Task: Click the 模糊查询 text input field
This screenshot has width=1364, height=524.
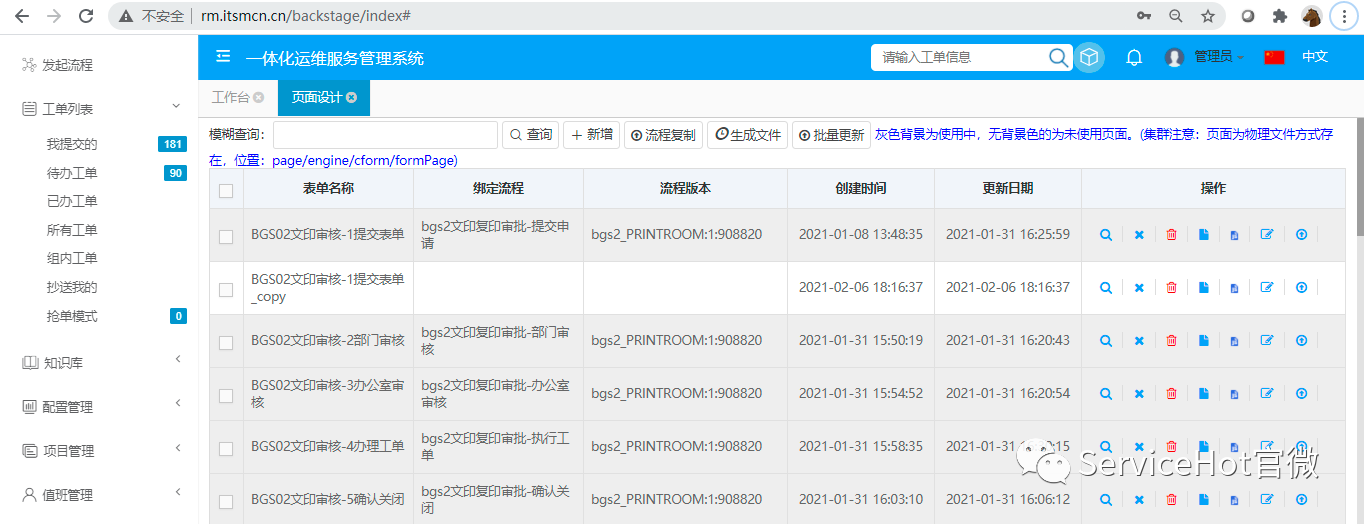Action: 385,135
